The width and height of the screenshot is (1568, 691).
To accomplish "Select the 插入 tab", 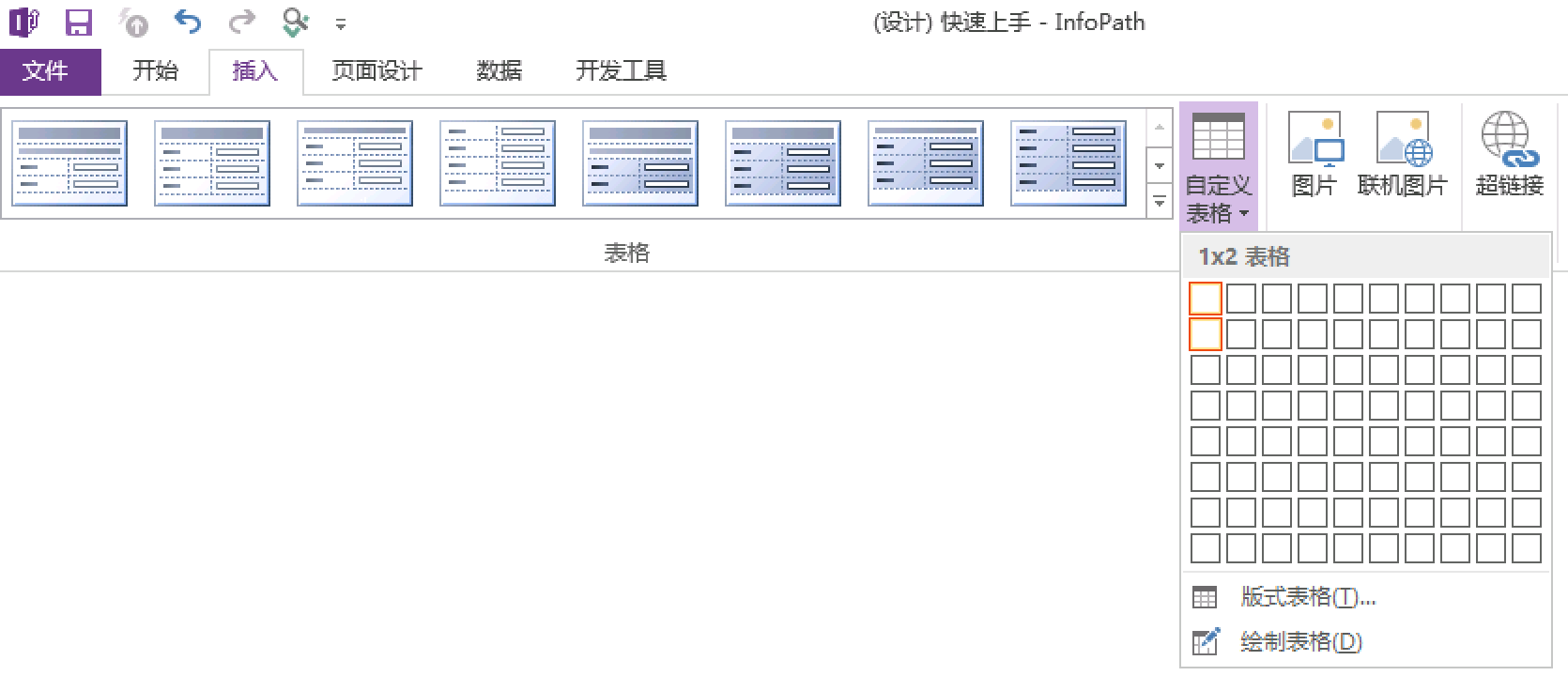I will click(255, 71).
